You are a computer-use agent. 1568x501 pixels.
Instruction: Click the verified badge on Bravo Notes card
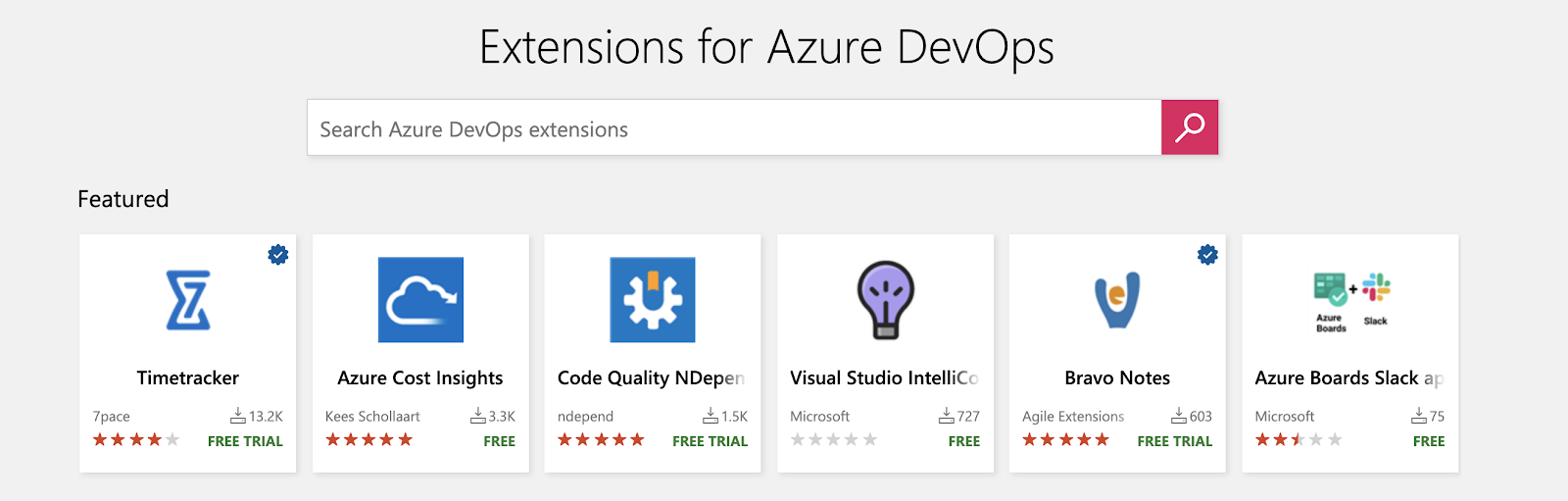tap(1207, 255)
